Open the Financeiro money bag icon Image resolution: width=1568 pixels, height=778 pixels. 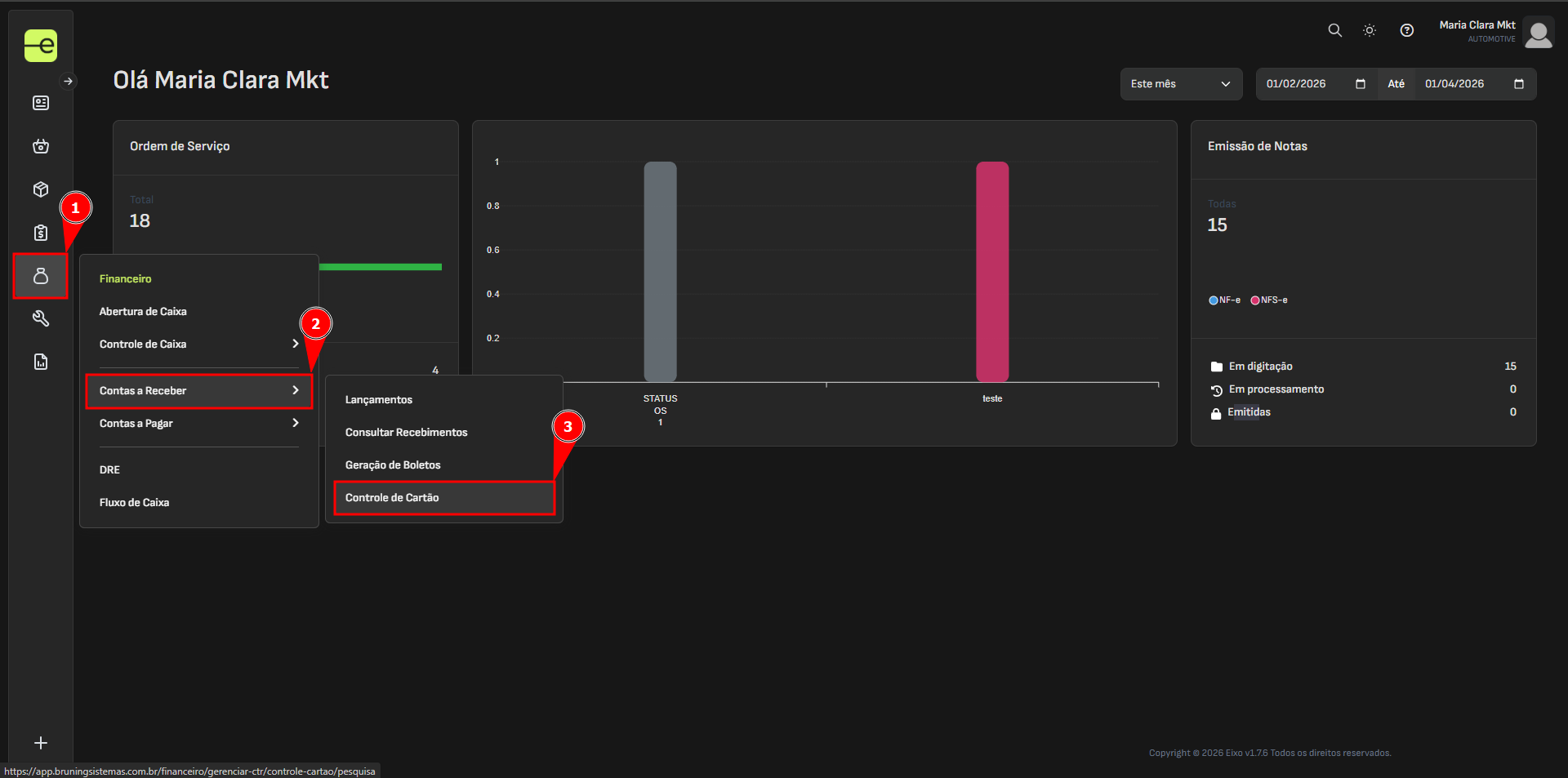click(41, 276)
